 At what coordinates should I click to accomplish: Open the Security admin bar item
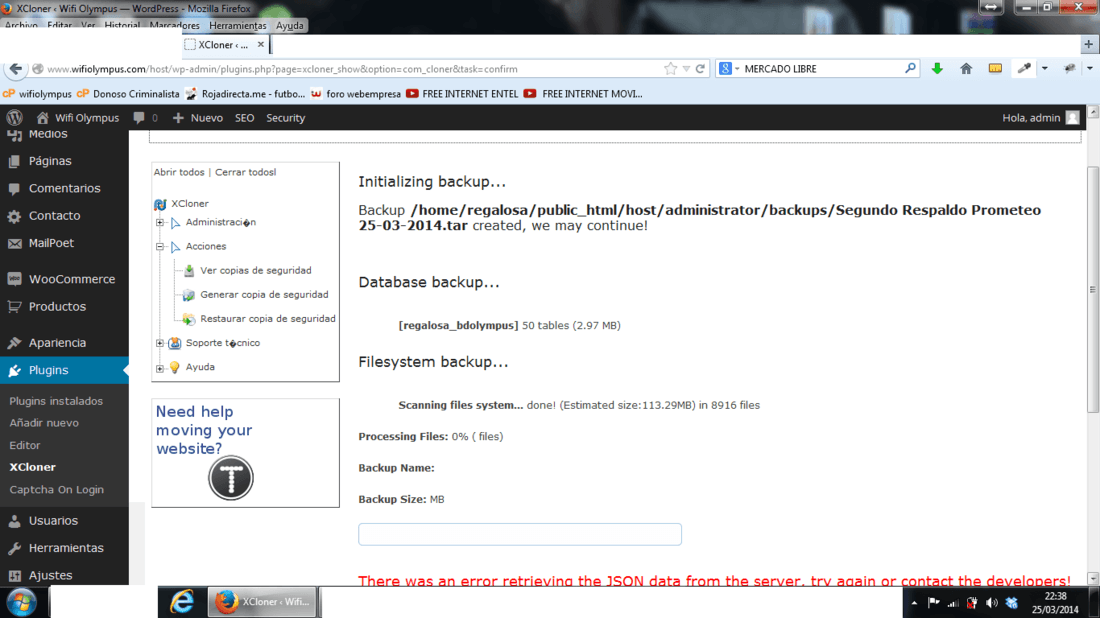pos(286,118)
